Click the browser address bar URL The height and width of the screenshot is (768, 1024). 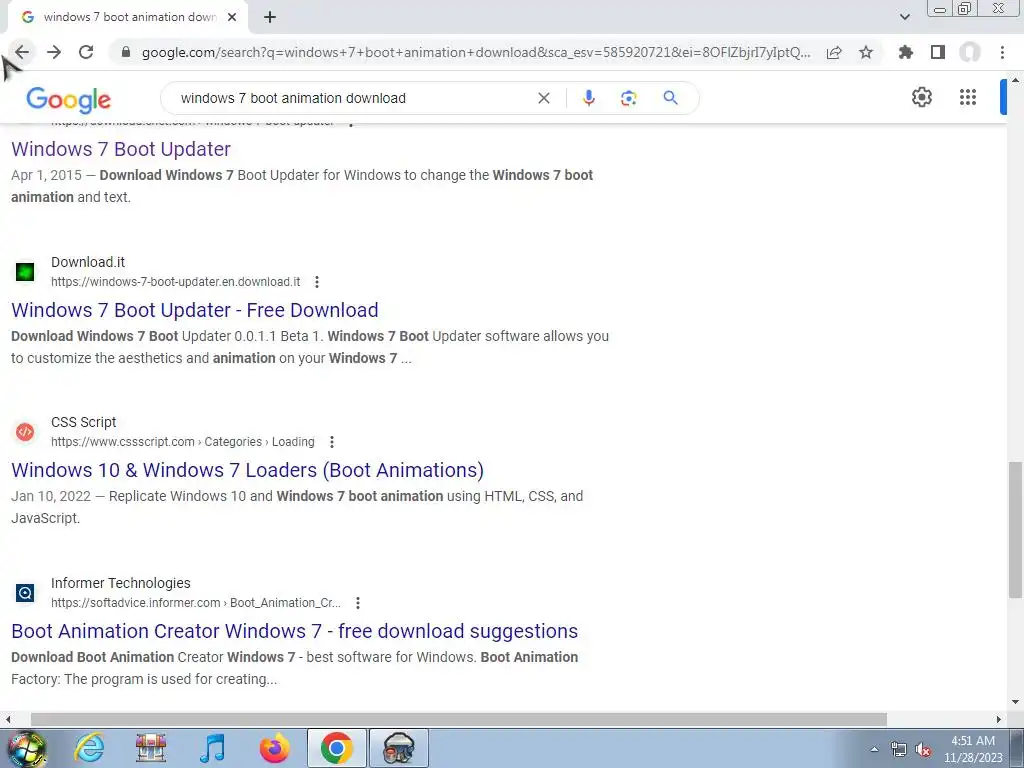pos(476,52)
